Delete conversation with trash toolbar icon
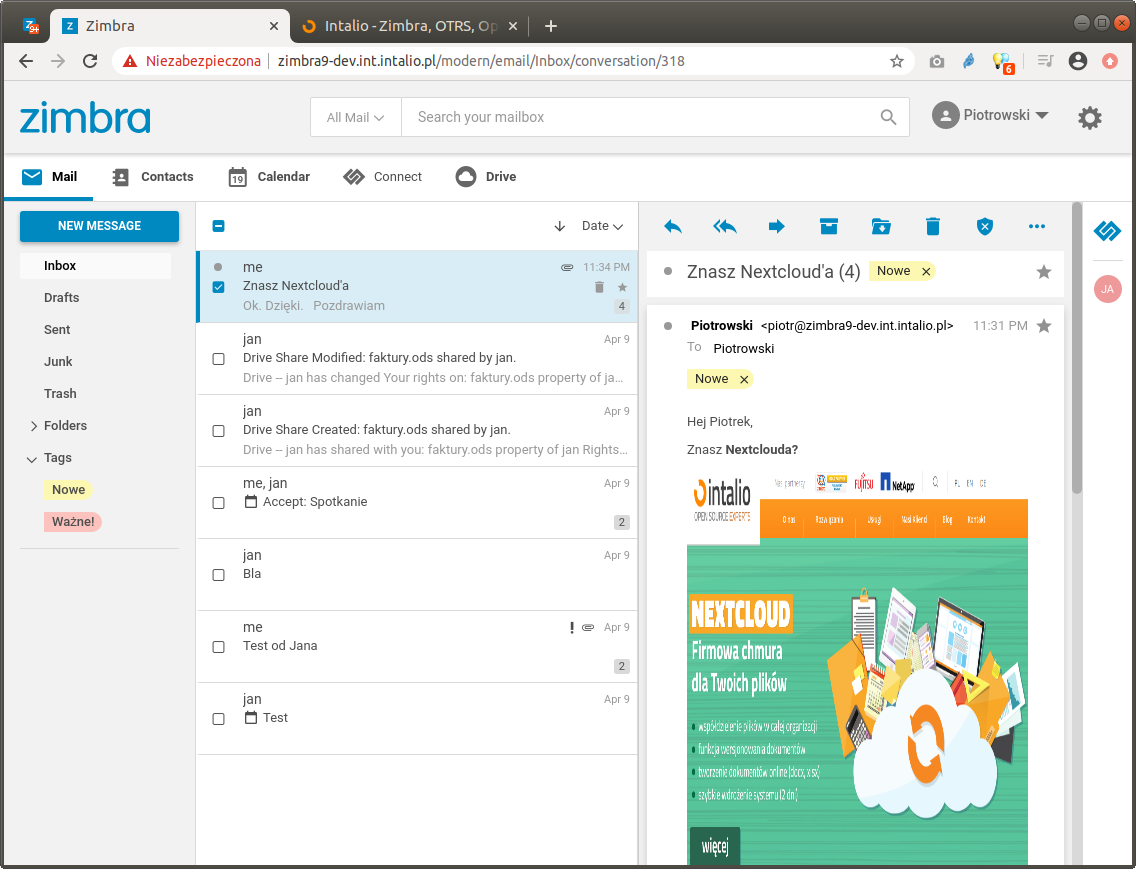The width and height of the screenshot is (1136, 869). [932, 227]
